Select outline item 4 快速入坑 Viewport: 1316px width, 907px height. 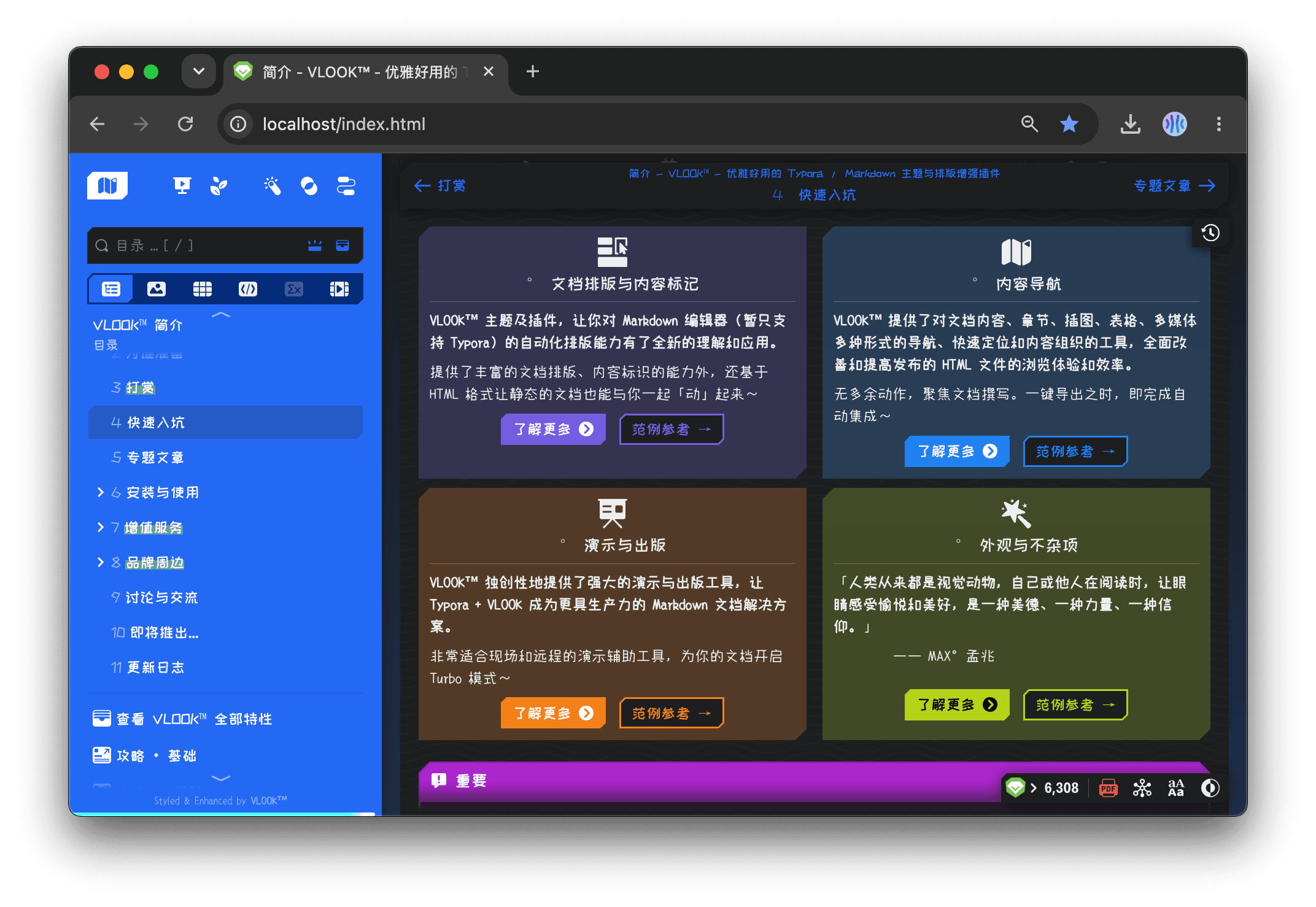(225, 422)
